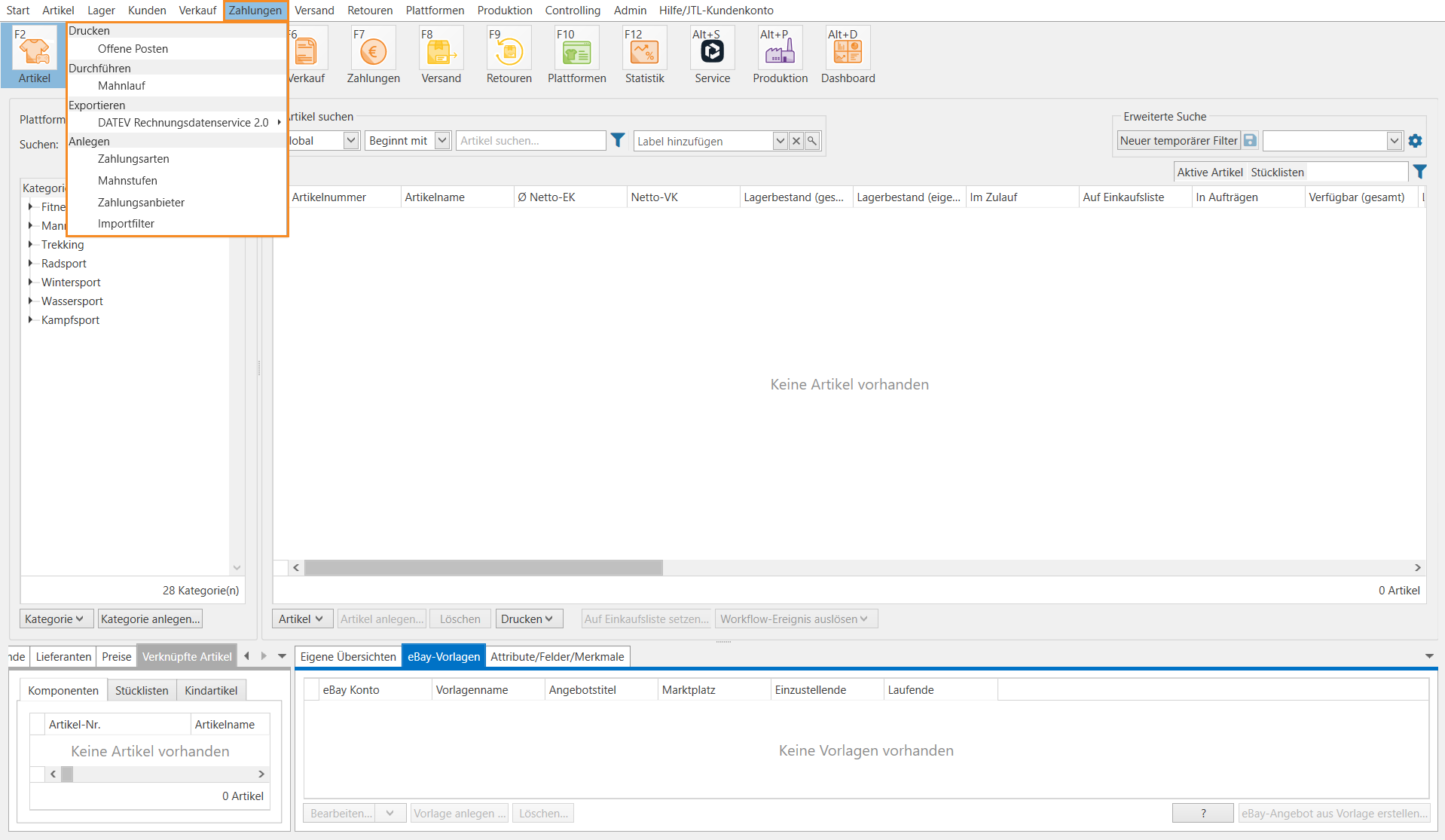This screenshot has height=840, width=1445.
Task: Expand the Trekking category
Action: [x=30, y=244]
